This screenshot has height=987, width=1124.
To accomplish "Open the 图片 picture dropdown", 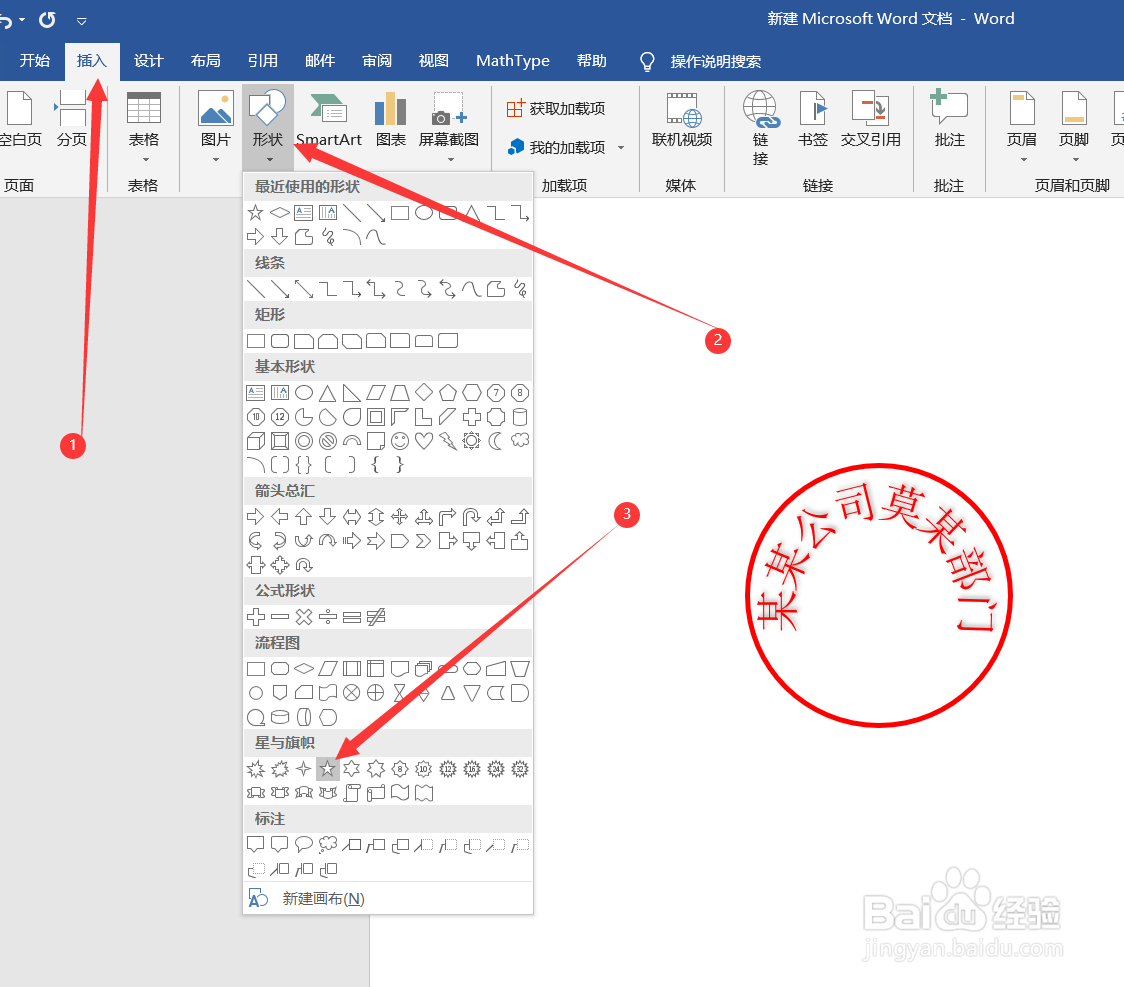I will pos(216,126).
